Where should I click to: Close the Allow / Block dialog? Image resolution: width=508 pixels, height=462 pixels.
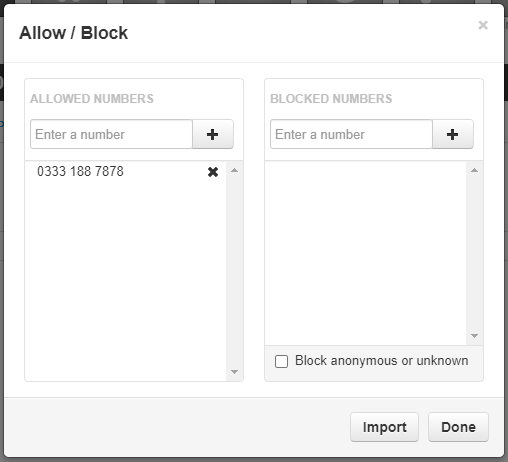483,25
